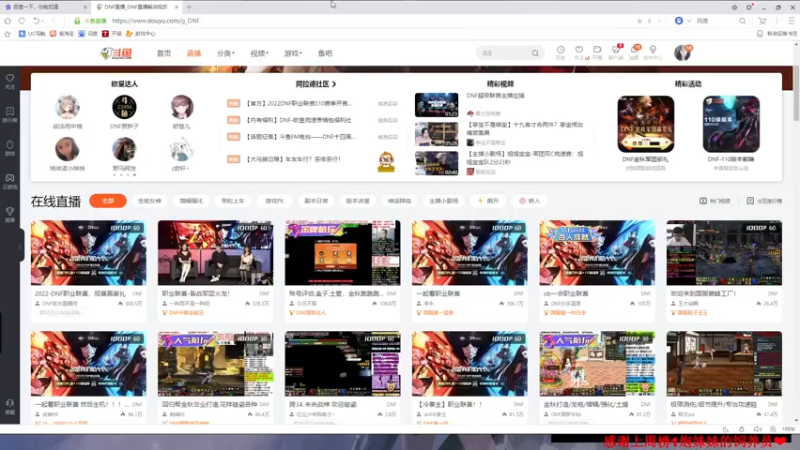Select the 新人 filter tab
The width and height of the screenshot is (800, 450).
click(530, 201)
